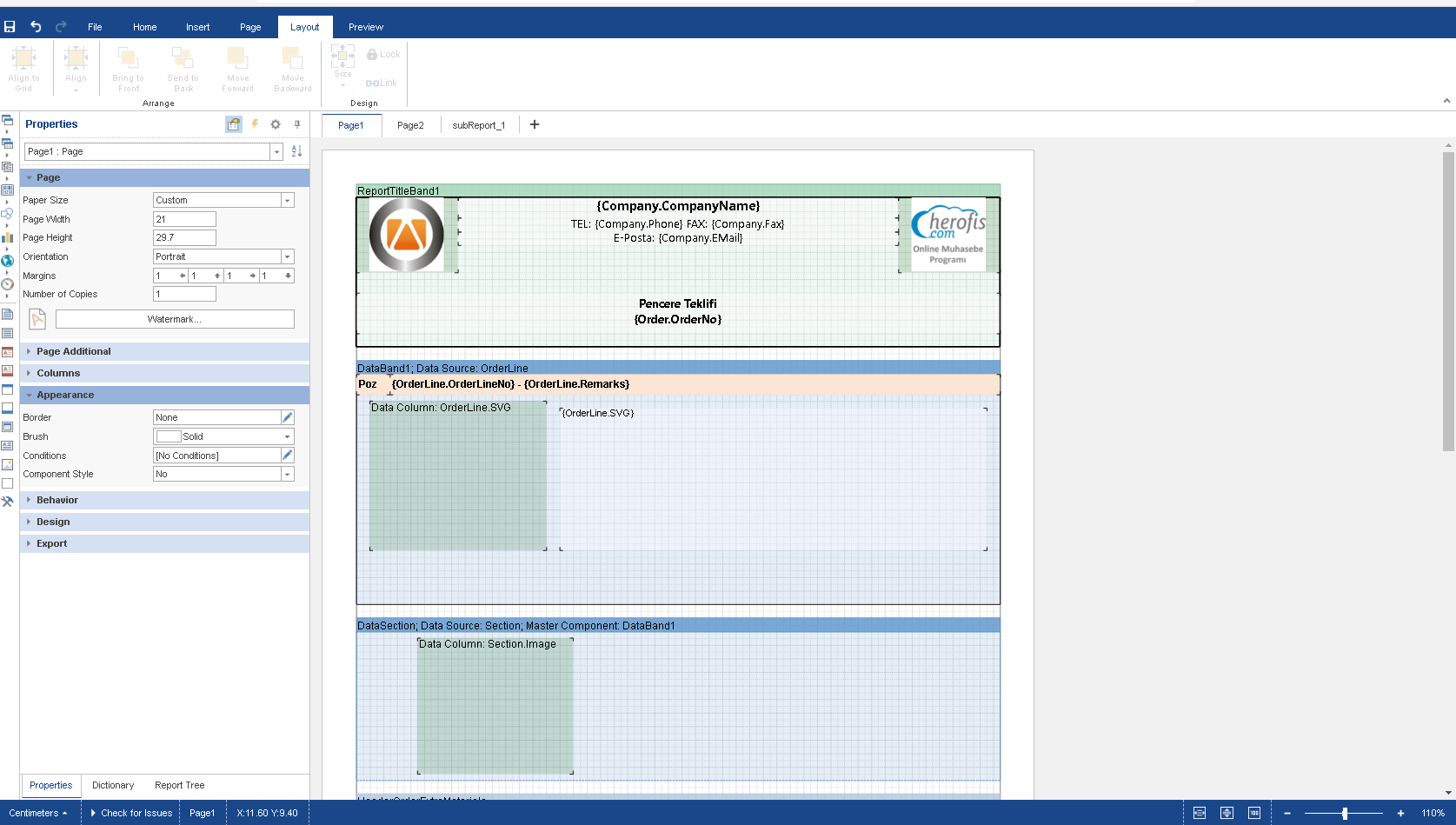
Task: Select the Image component in the toolbox
Action: click(7, 465)
